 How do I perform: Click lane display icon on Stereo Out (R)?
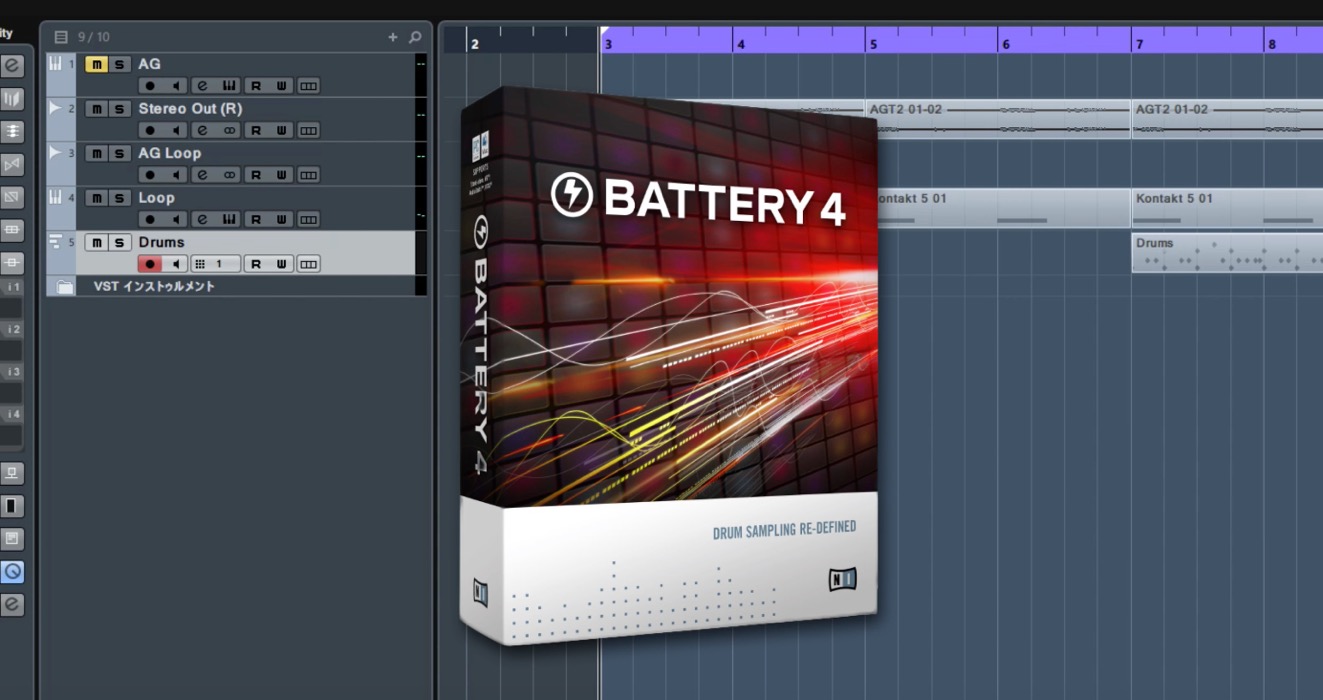coord(309,130)
